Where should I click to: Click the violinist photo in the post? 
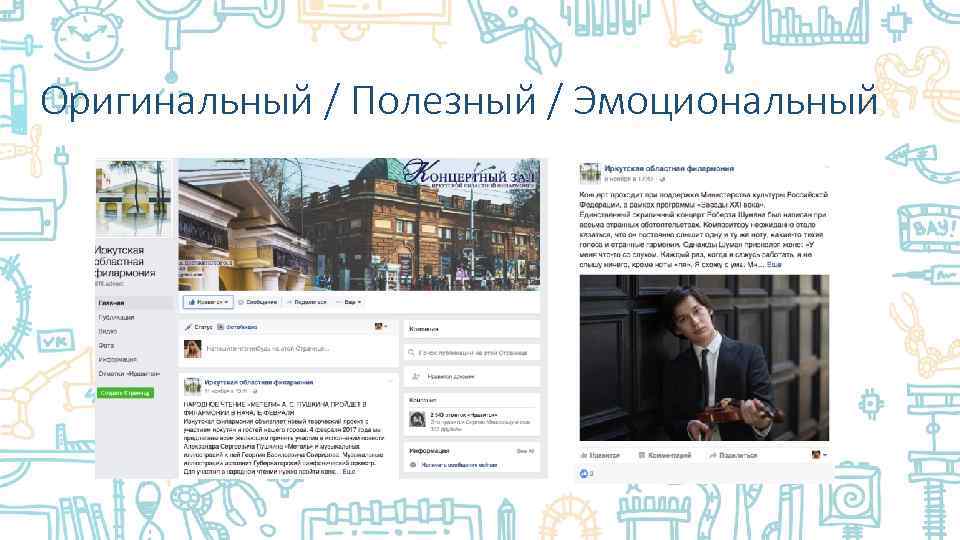click(704, 358)
